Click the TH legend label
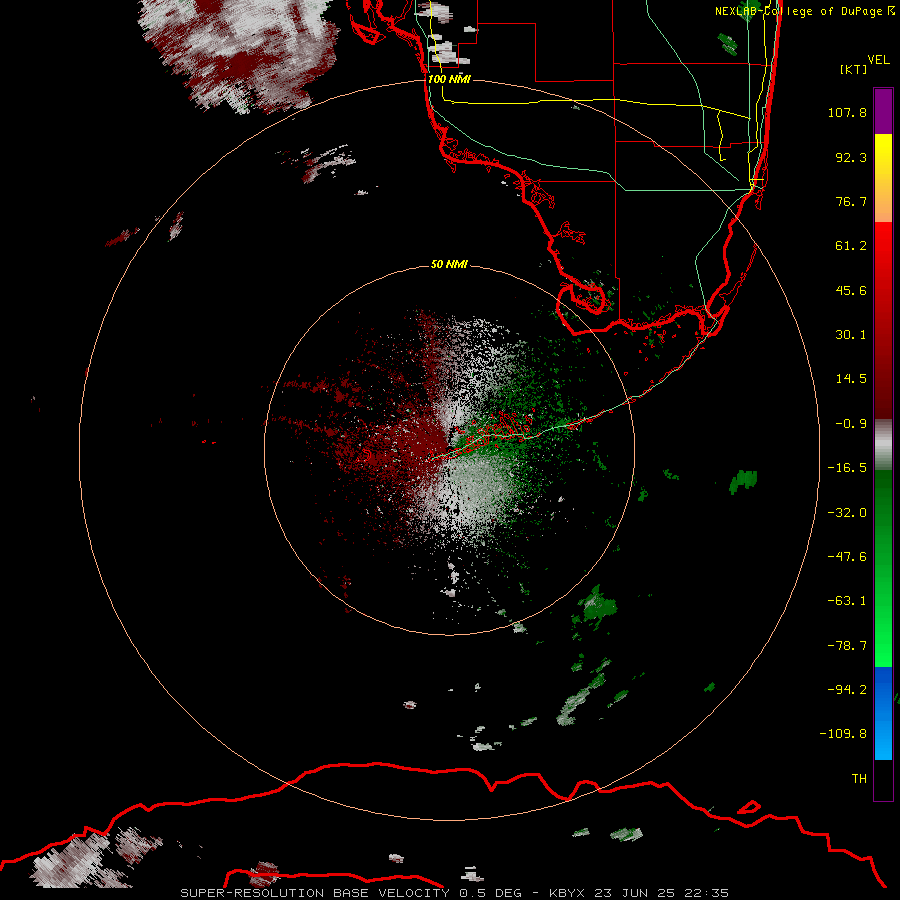This screenshot has width=900, height=900. click(x=859, y=779)
